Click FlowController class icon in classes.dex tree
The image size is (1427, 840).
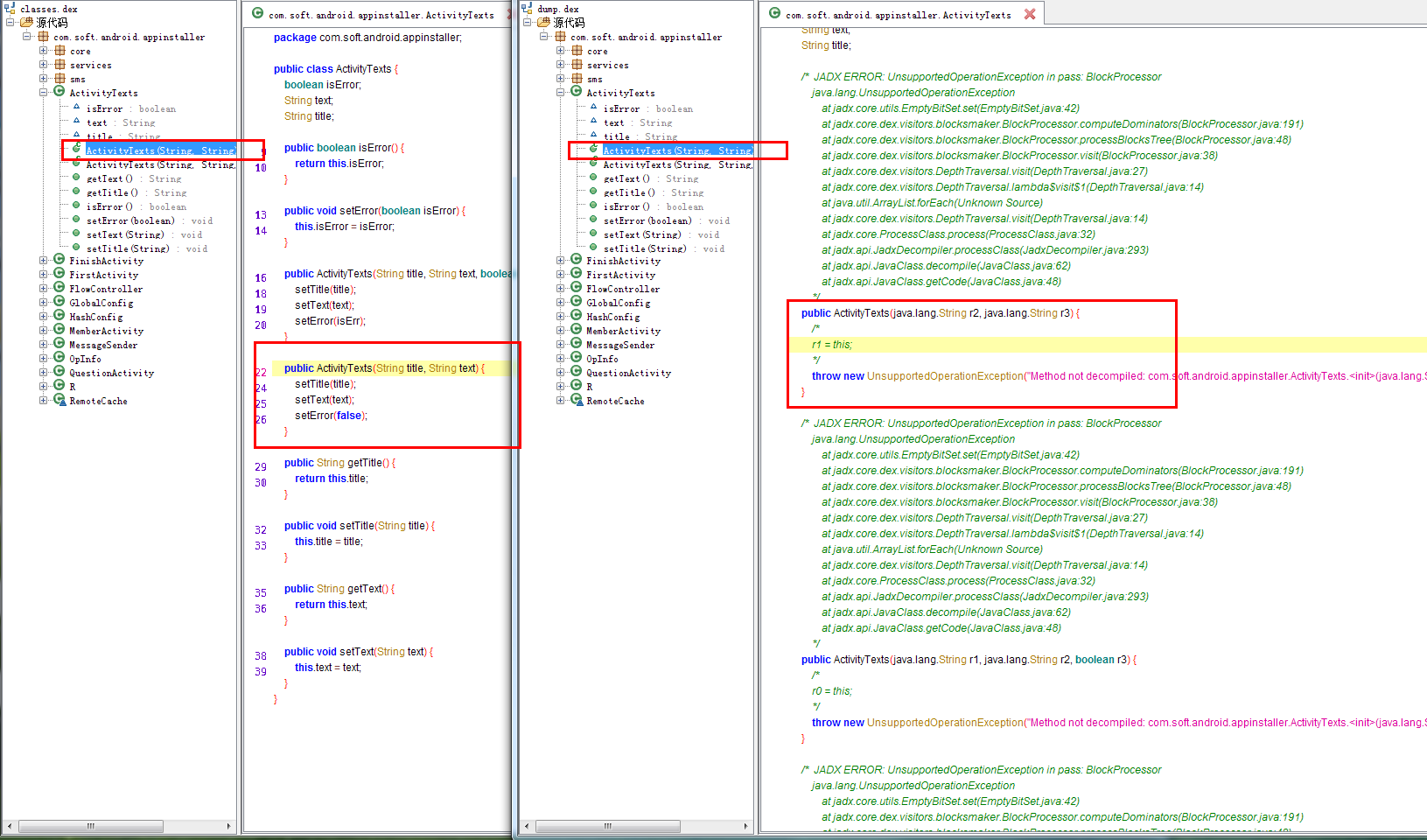click(x=59, y=288)
